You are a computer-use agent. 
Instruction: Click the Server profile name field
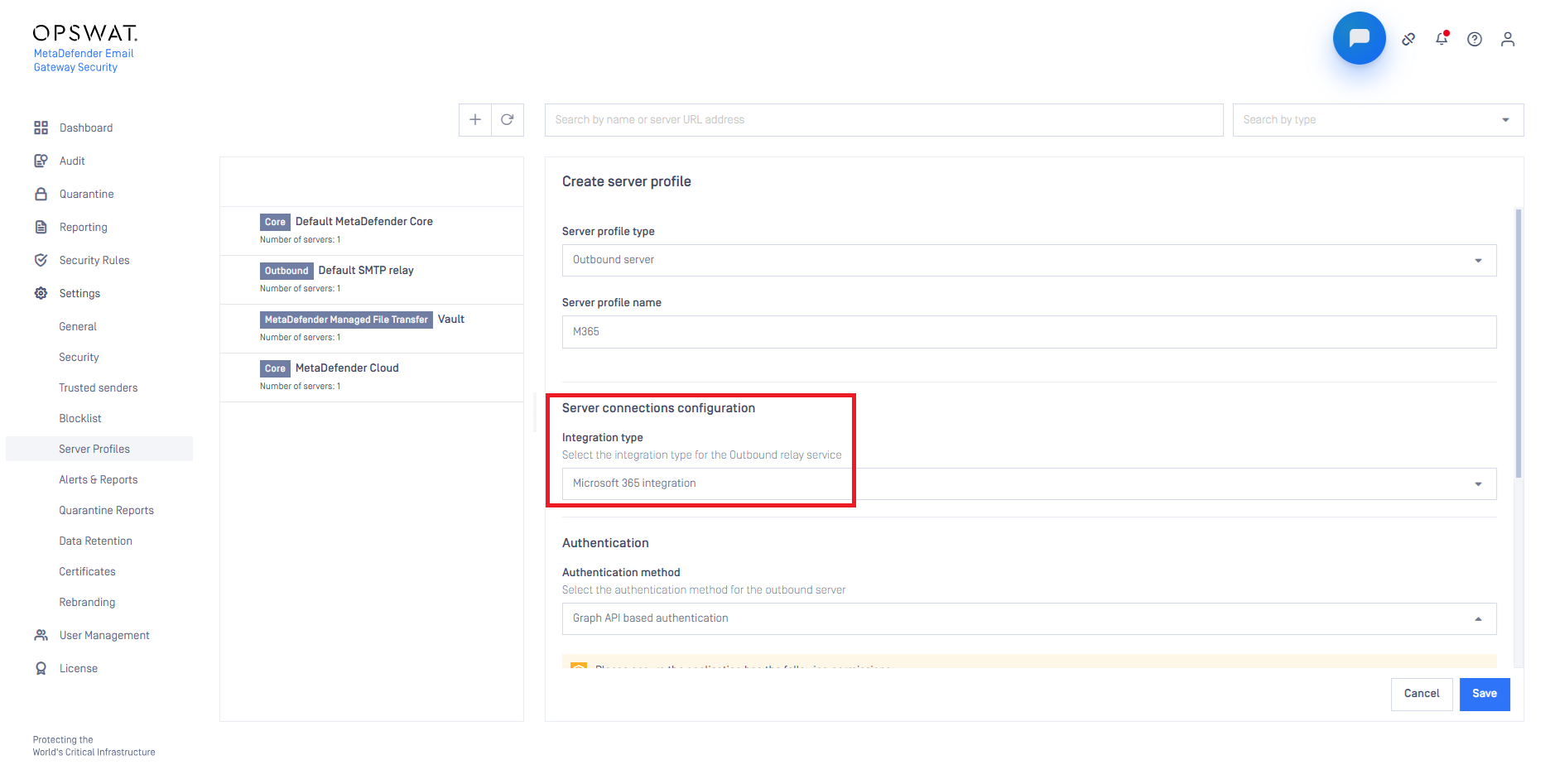(1028, 332)
